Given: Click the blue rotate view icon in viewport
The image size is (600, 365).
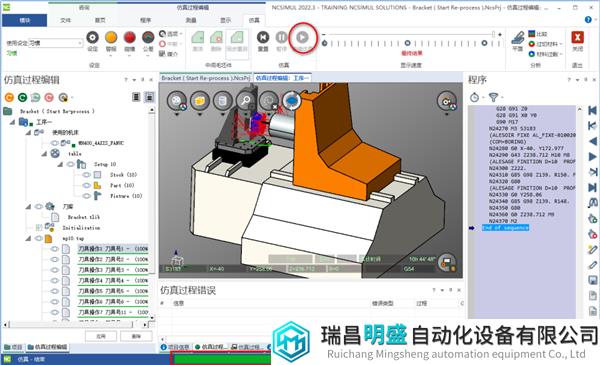Looking at the screenshot, I should point(292,101).
